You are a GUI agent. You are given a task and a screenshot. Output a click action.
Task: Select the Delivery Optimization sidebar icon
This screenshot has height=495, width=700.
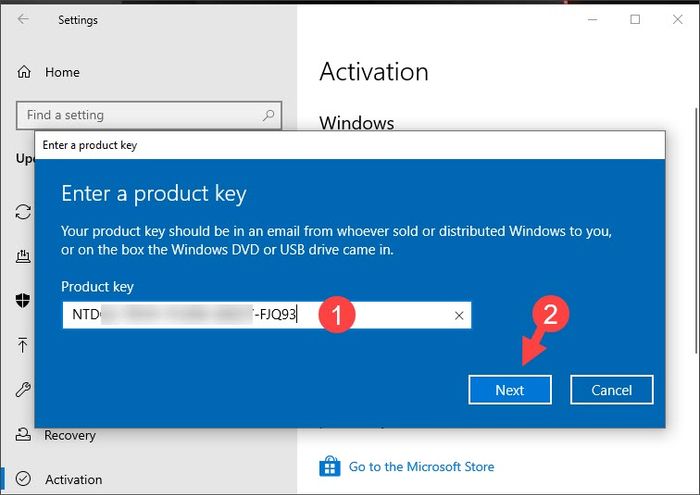(x=23, y=255)
